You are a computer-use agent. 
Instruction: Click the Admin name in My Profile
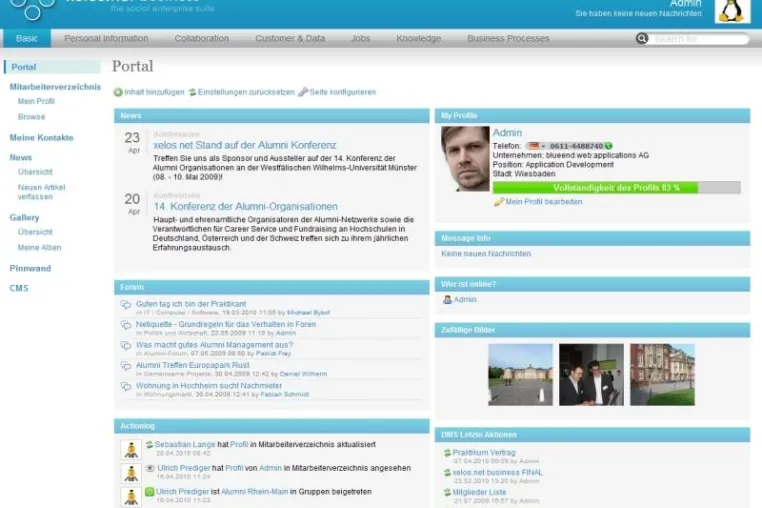(x=507, y=133)
